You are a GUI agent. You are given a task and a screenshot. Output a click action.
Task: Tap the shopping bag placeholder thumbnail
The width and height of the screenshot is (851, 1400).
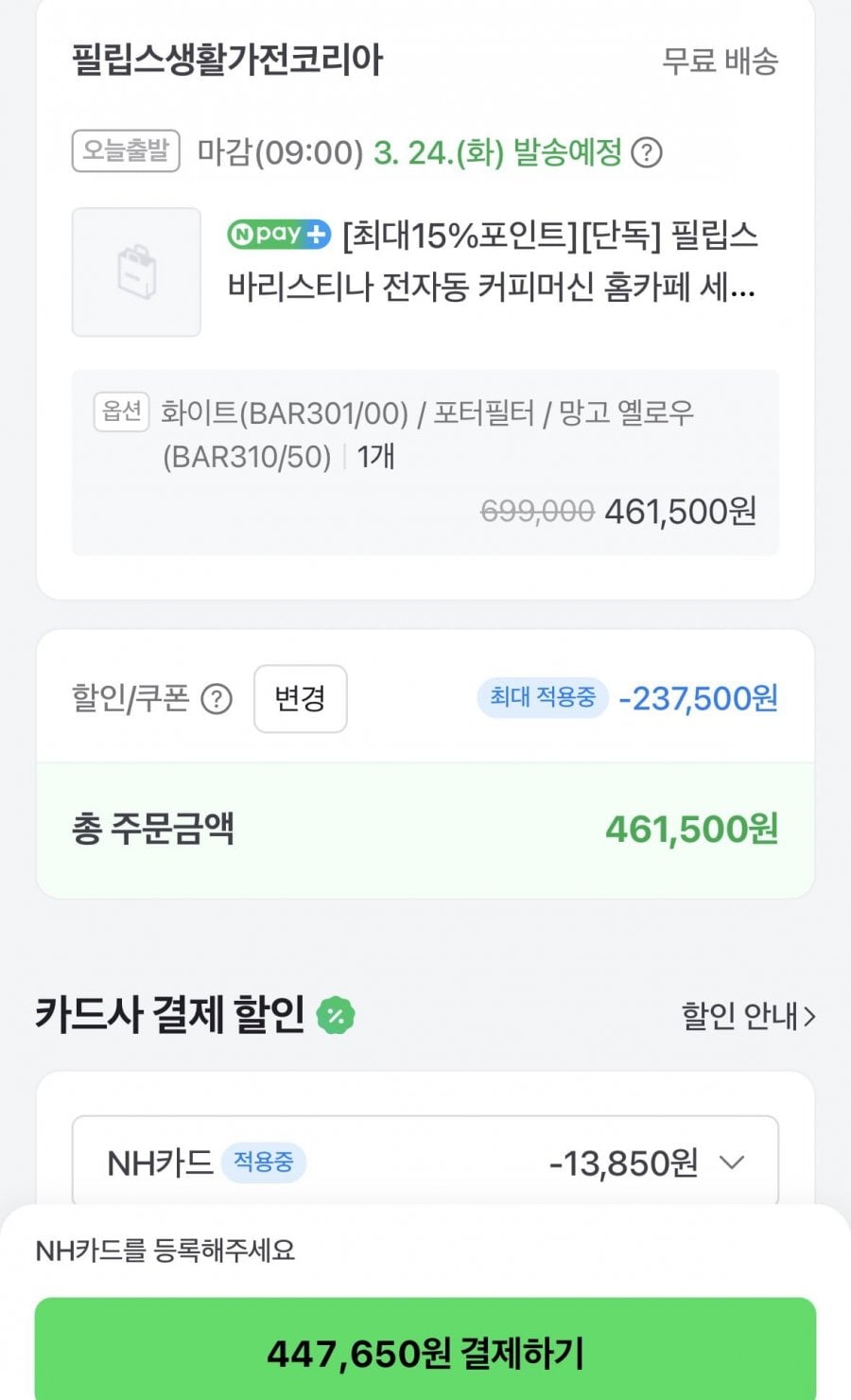(x=136, y=272)
